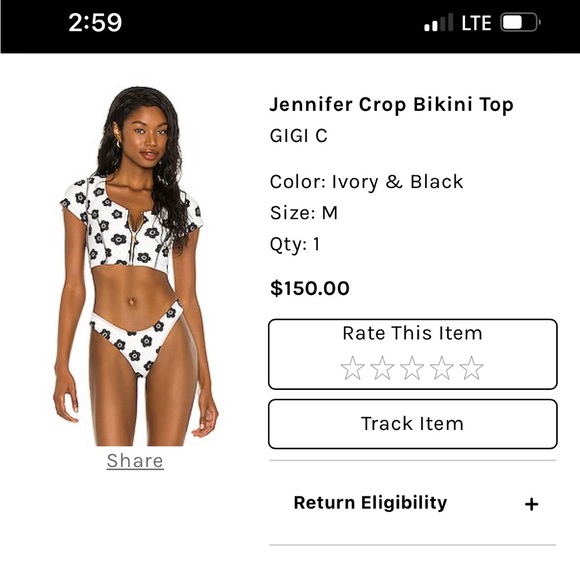Viewport: 580px width, 580px height.
Task: Open the bikini product photo
Action: (135, 266)
